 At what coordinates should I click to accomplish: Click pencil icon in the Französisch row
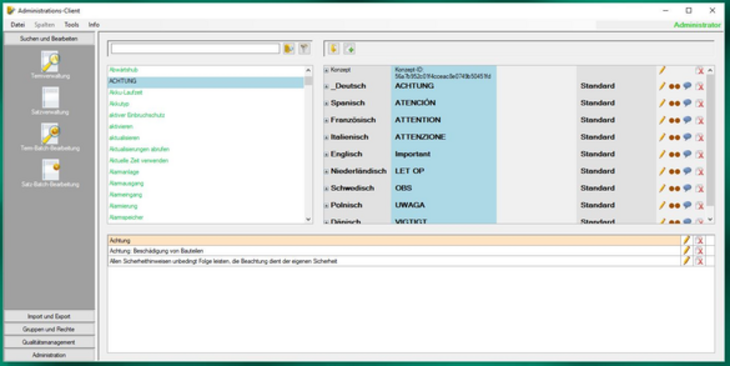click(x=662, y=120)
